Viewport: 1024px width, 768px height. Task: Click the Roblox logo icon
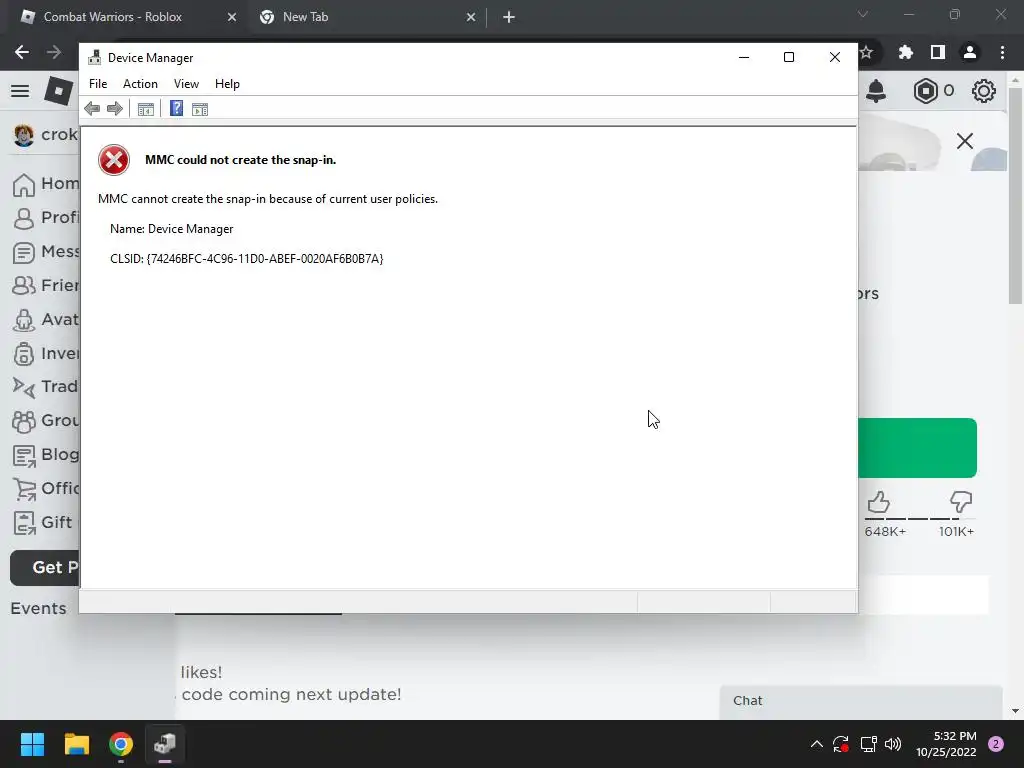(x=58, y=91)
